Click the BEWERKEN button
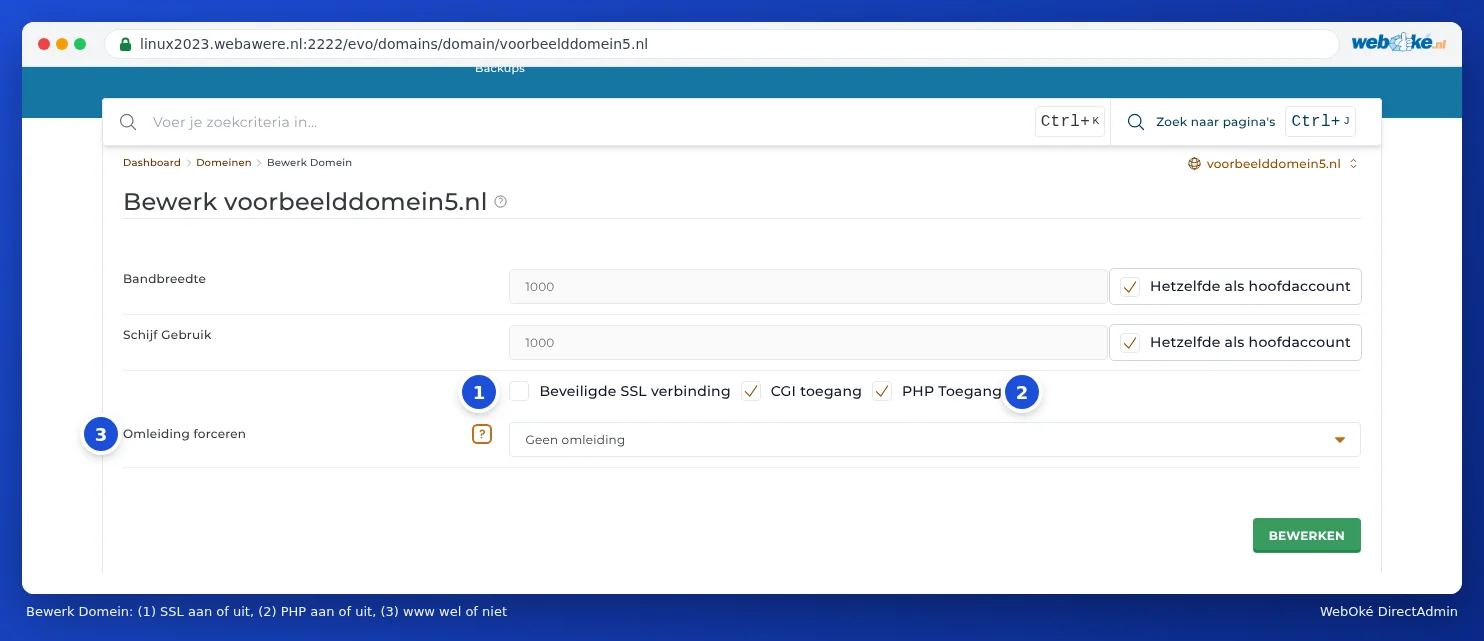1484x641 pixels. click(1307, 535)
